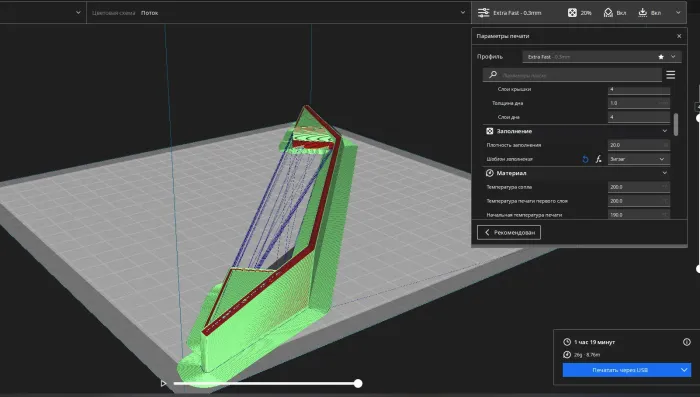Open the Зигзаг infill pattern dropdown
Image resolution: width=700 pixels, height=397 pixels.
click(639, 159)
